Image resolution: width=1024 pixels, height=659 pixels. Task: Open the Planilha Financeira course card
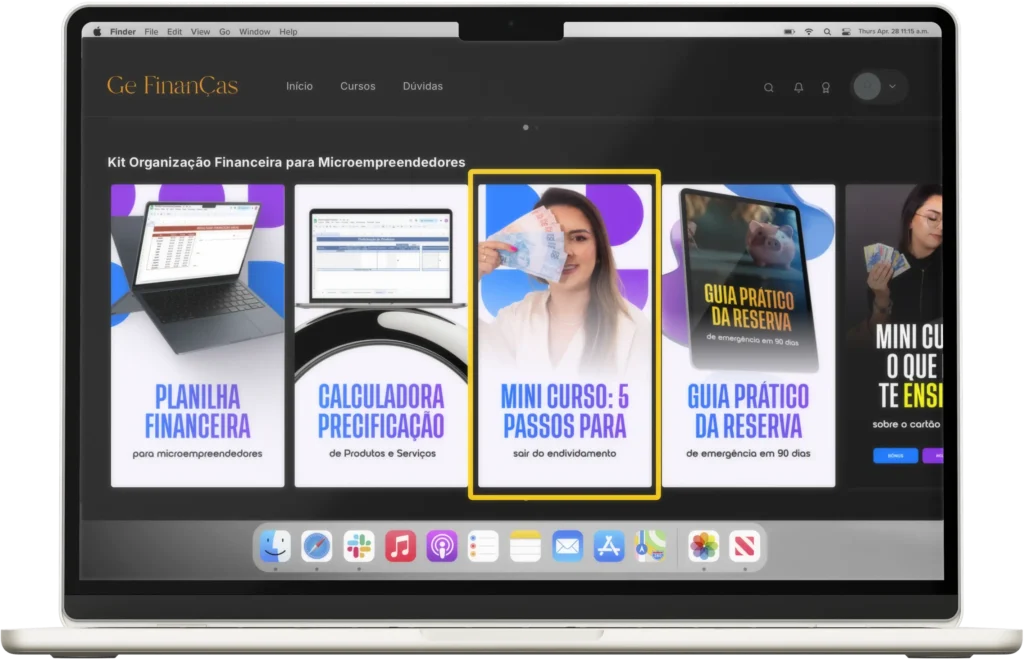(x=197, y=335)
